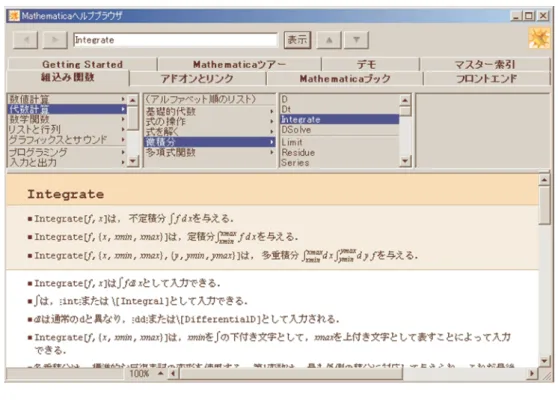Click the horizontal scrollbar thumb at the bottom
Image resolution: width=558 pixels, height=400 pixels.
point(291,373)
